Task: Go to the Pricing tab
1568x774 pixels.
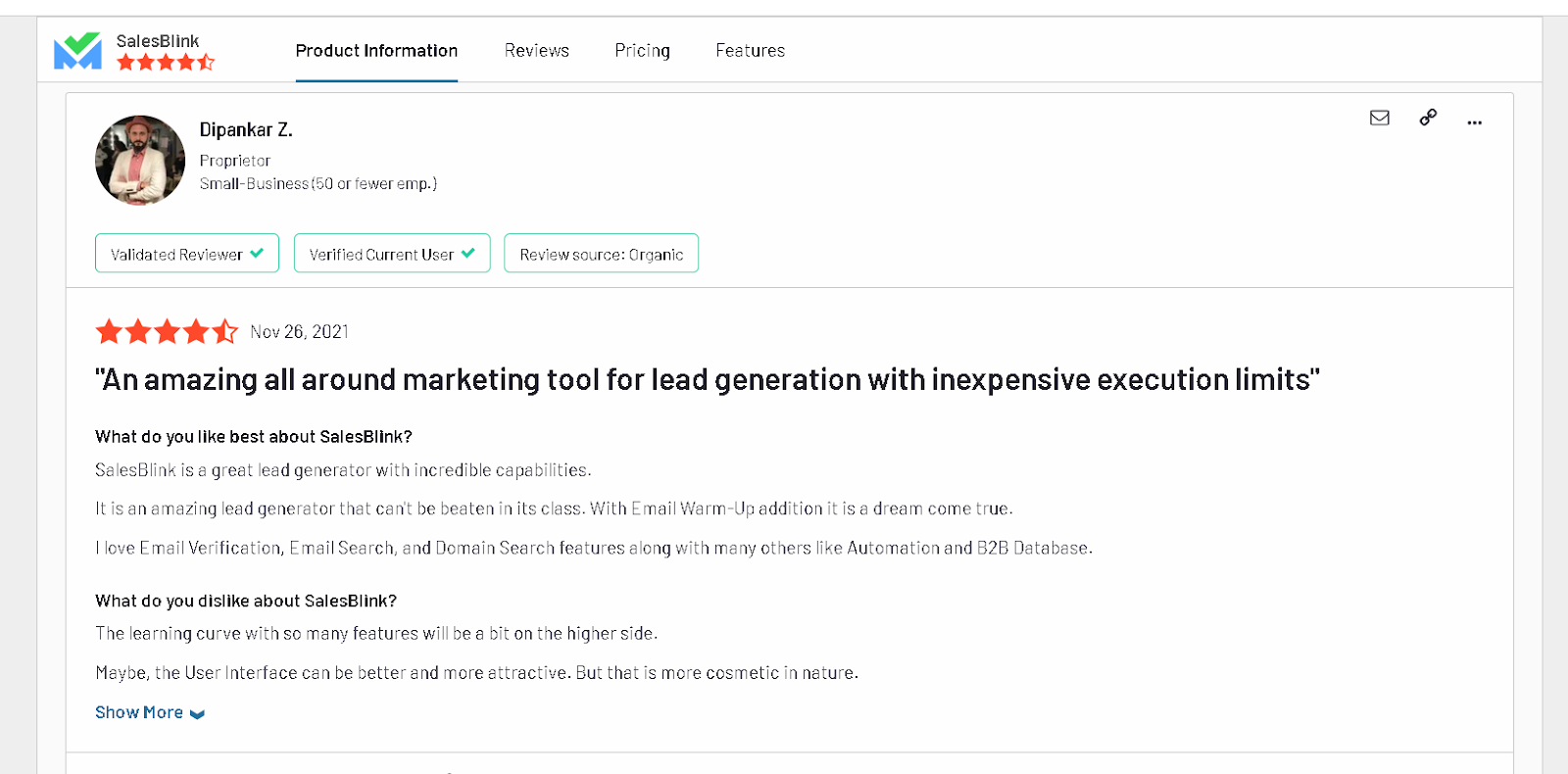Action: 642,50
